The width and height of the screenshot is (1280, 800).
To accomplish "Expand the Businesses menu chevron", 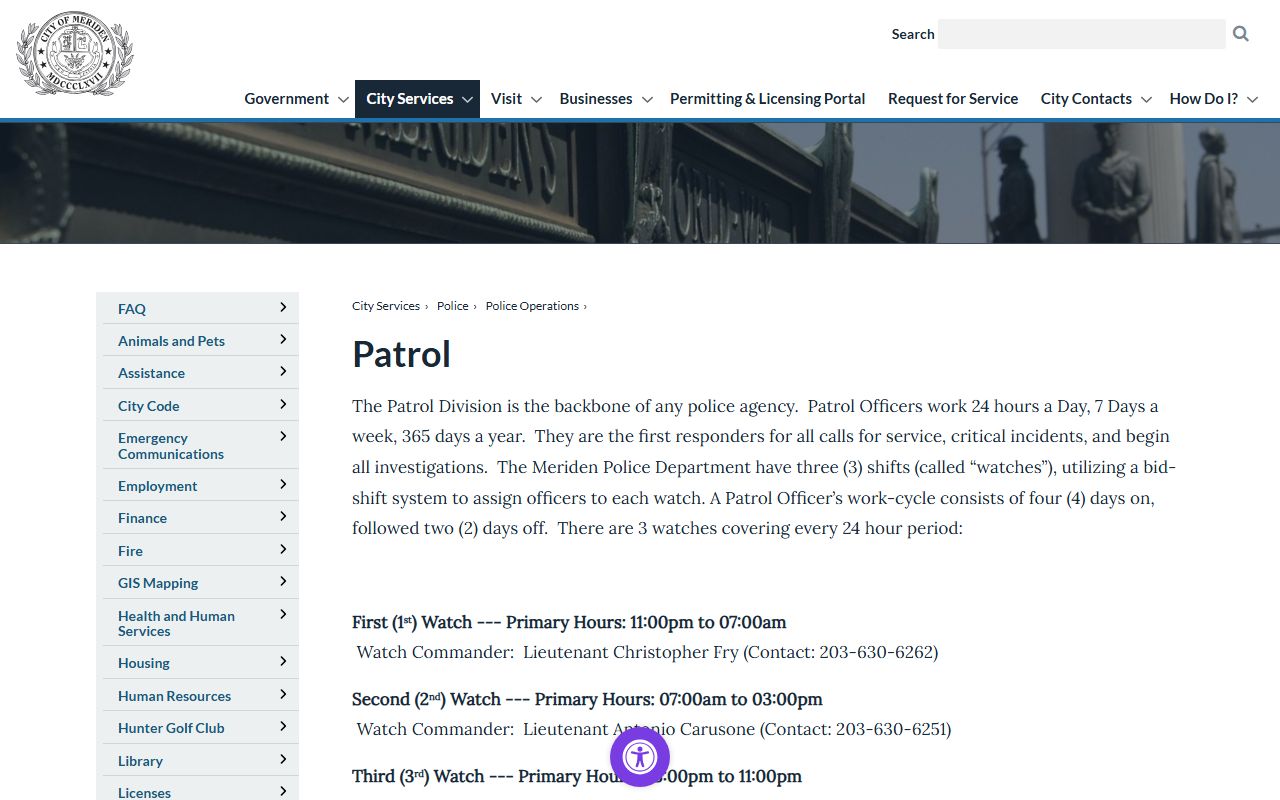I will point(647,99).
